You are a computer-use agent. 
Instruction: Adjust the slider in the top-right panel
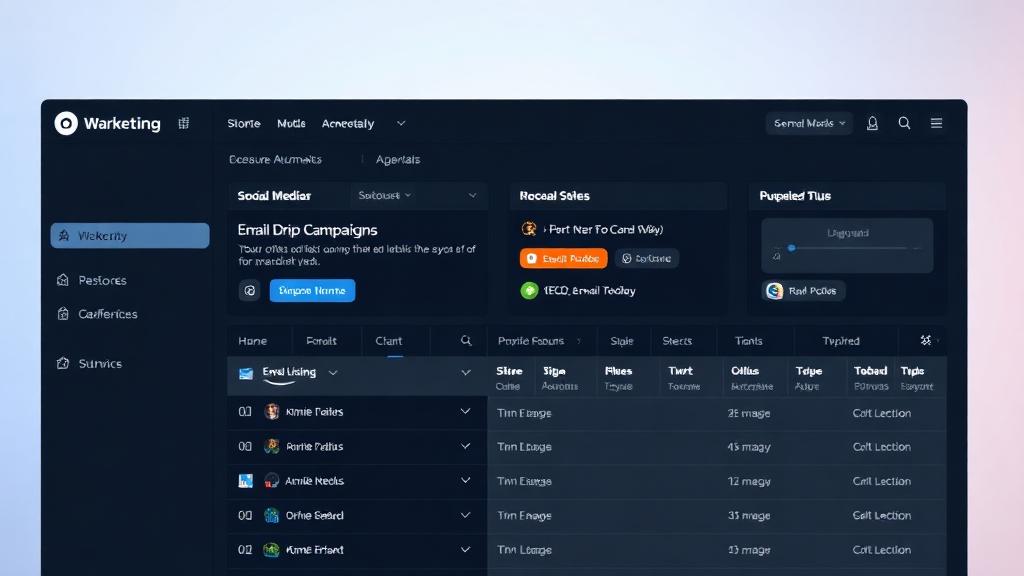pyautogui.click(x=791, y=248)
